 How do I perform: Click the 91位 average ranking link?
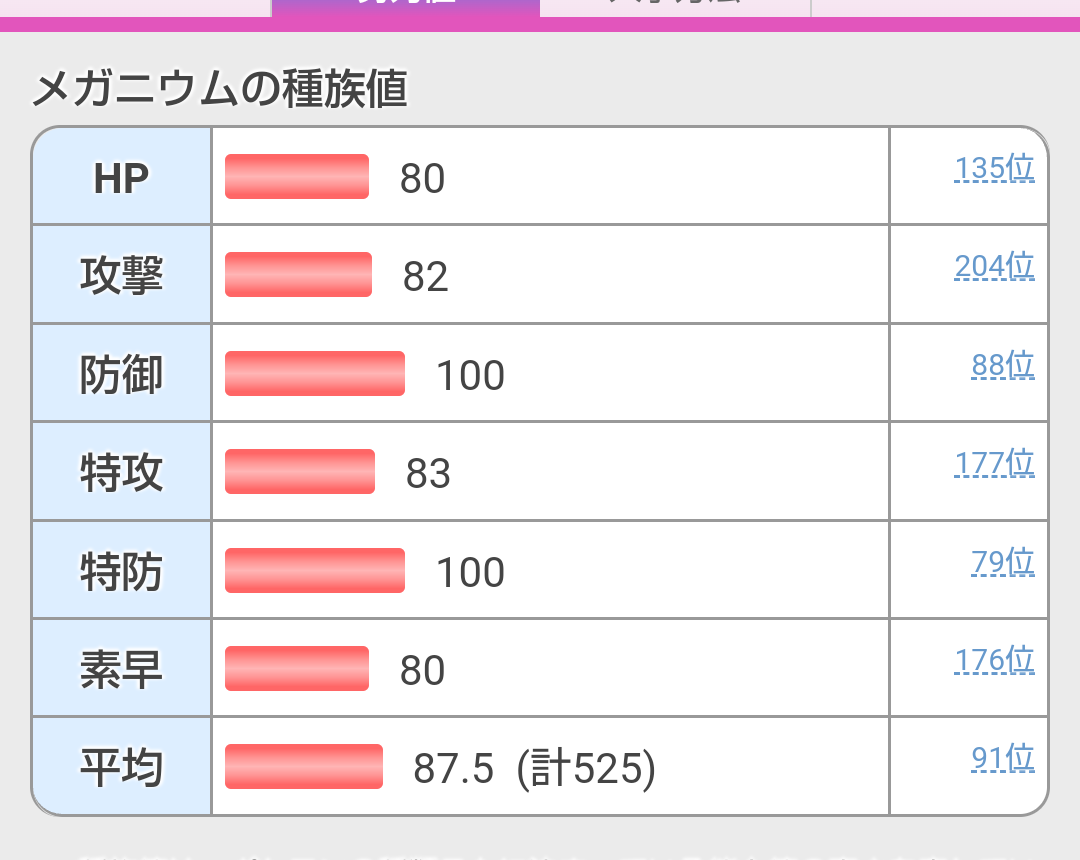pos(1002,758)
